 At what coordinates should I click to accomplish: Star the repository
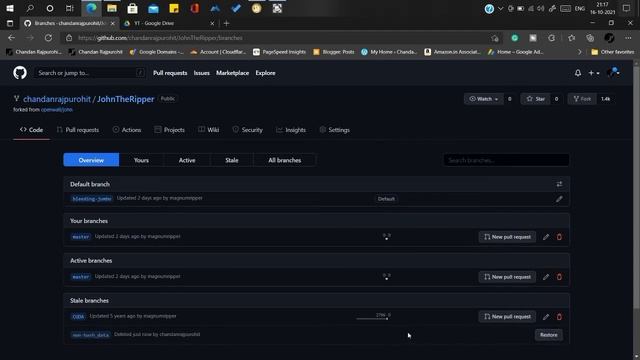pyautogui.click(x=535, y=99)
